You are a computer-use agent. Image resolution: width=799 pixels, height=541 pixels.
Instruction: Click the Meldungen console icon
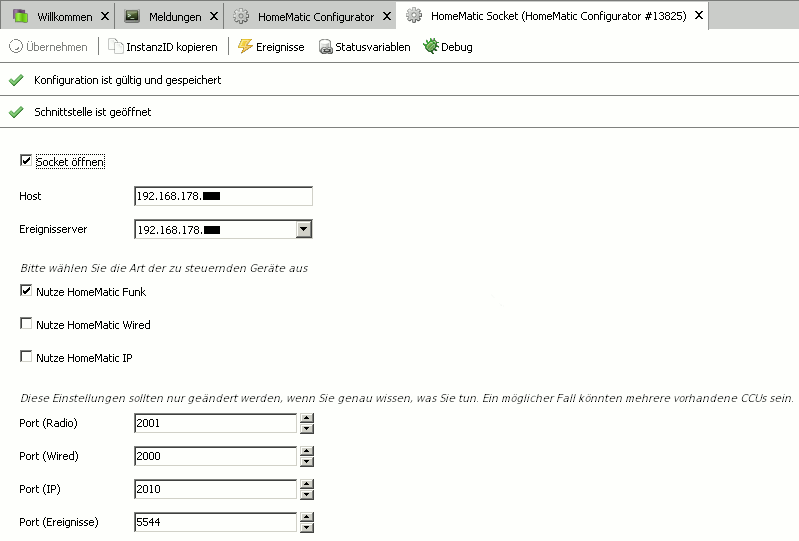(x=132, y=16)
